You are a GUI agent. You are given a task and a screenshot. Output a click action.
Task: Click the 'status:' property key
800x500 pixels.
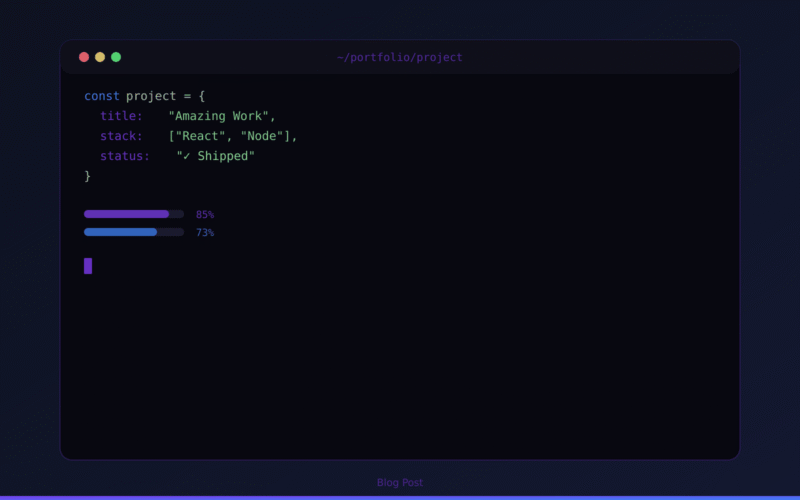[x=125, y=156]
